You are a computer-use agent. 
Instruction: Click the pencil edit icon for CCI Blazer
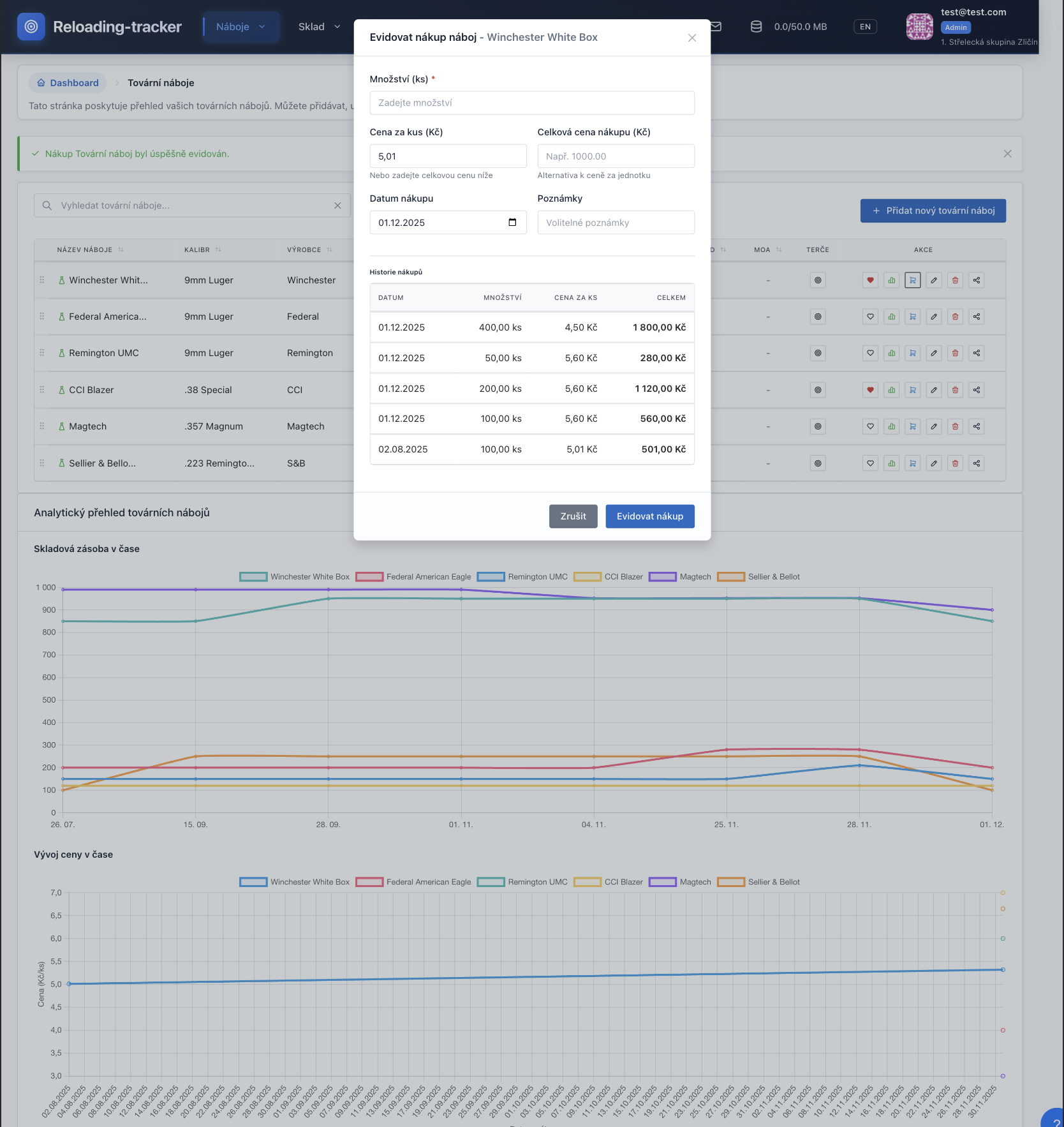(934, 390)
